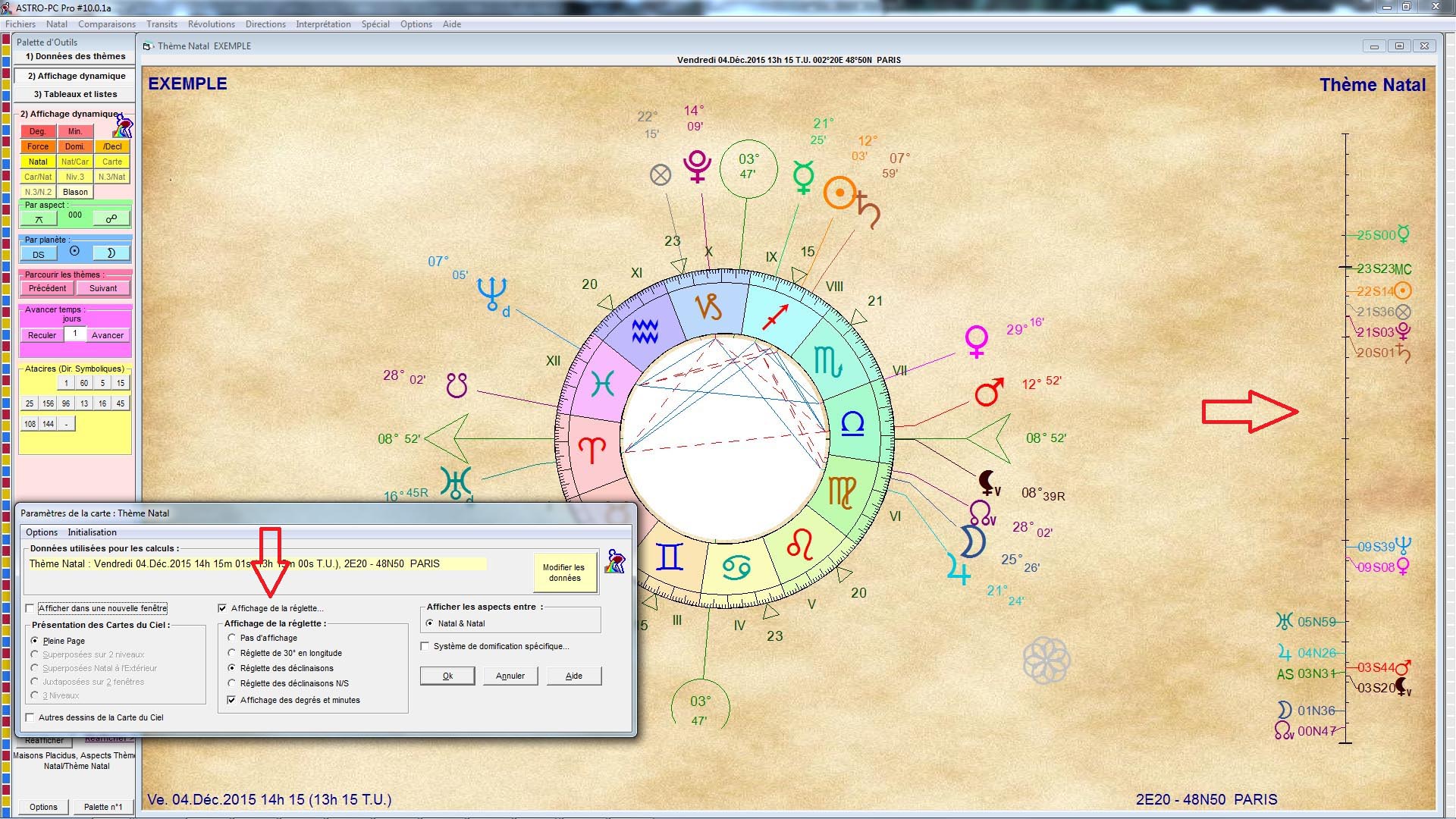This screenshot has height=819, width=1456.
Task: Switch to 1) Données des thèmes tab
Action: (75, 56)
